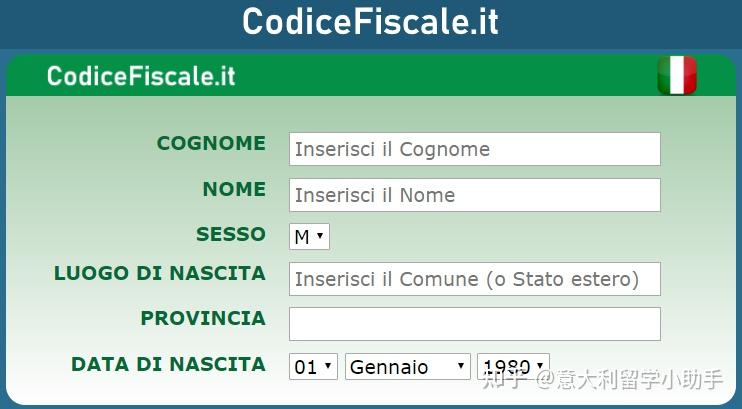Click the LUOGO DI NASCITA label

click(160, 273)
